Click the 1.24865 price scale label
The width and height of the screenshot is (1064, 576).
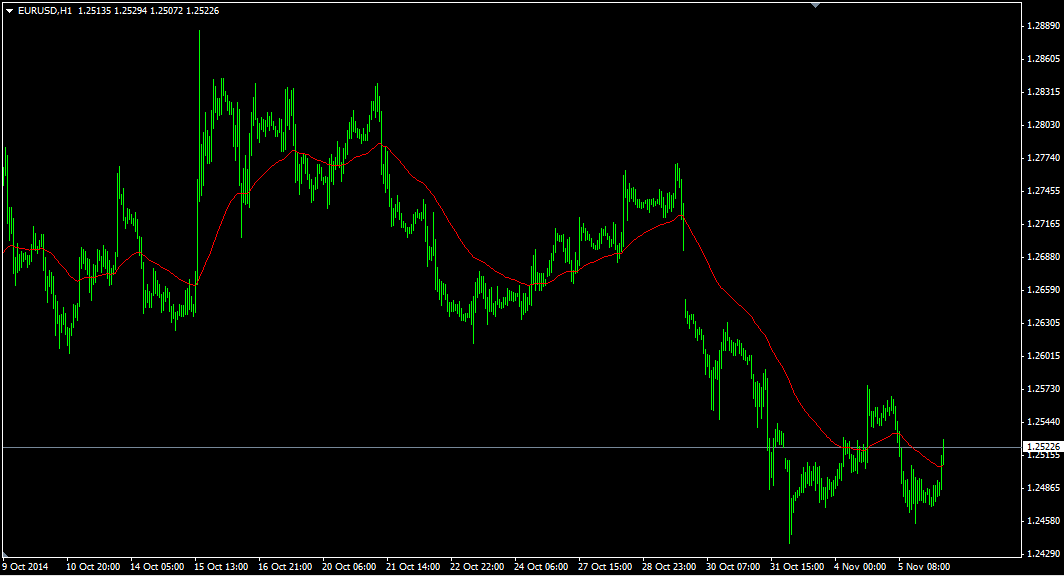[x=1043, y=488]
